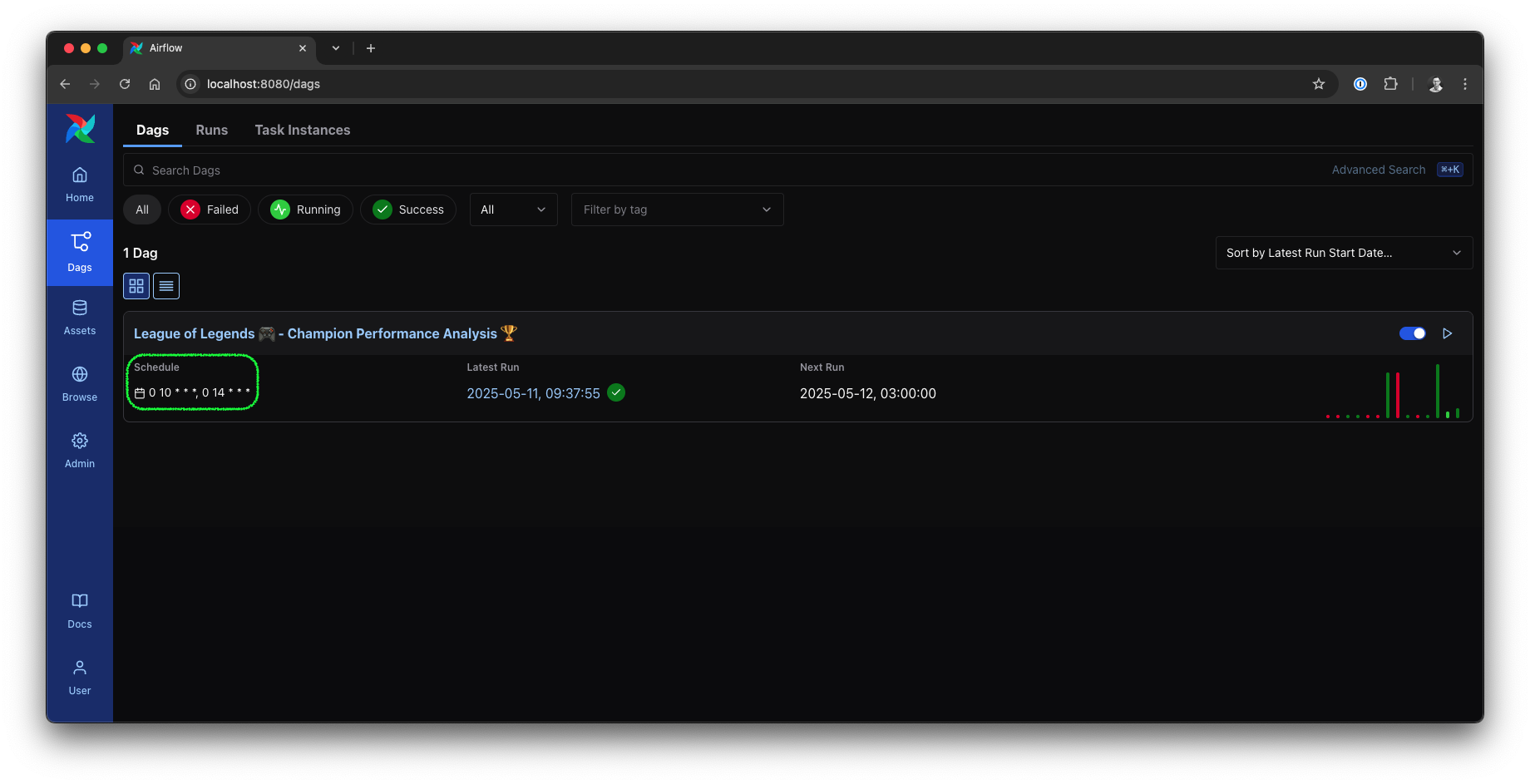Open the Sort by Latest Run Start Date dropdown

pyautogui.click(x=1342, y=253)
